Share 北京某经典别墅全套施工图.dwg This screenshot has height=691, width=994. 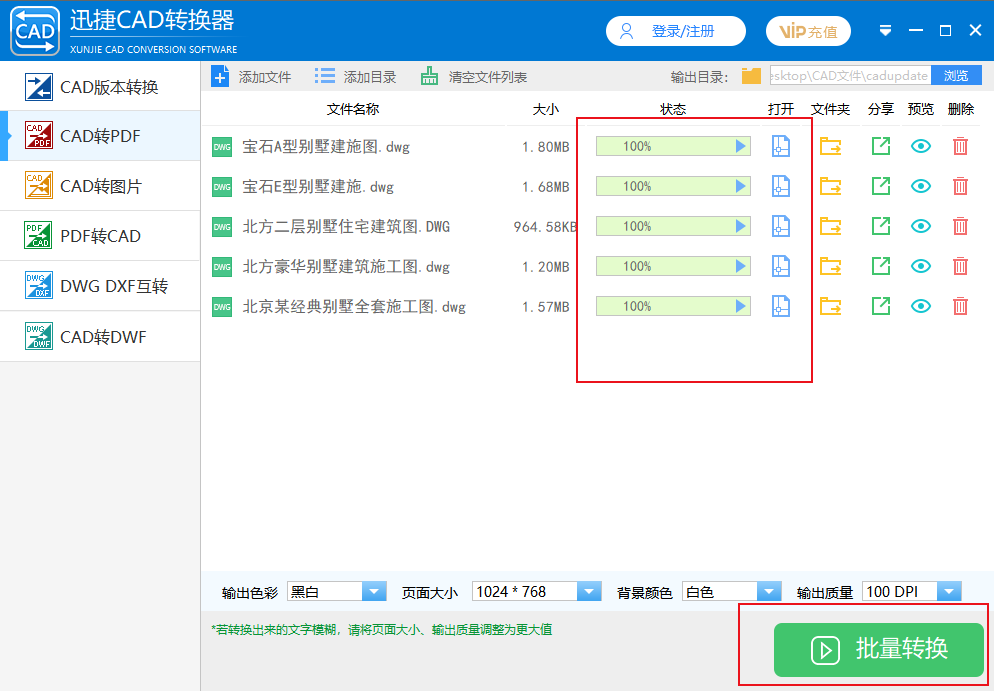pos(881,306)
